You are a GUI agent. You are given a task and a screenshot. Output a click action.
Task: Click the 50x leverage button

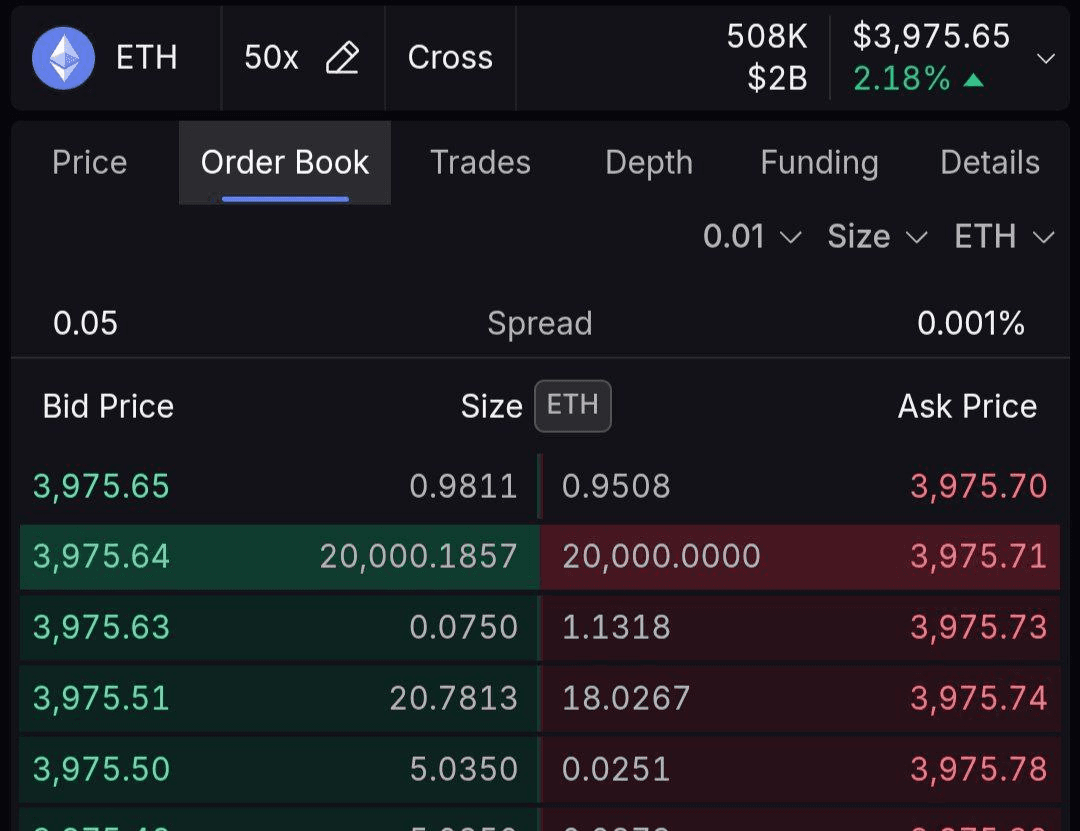[271, 58]
